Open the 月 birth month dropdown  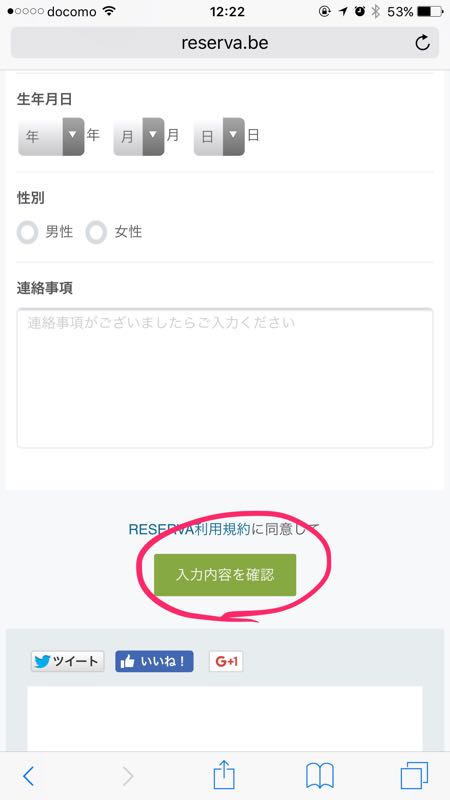(x=139, y=137)
